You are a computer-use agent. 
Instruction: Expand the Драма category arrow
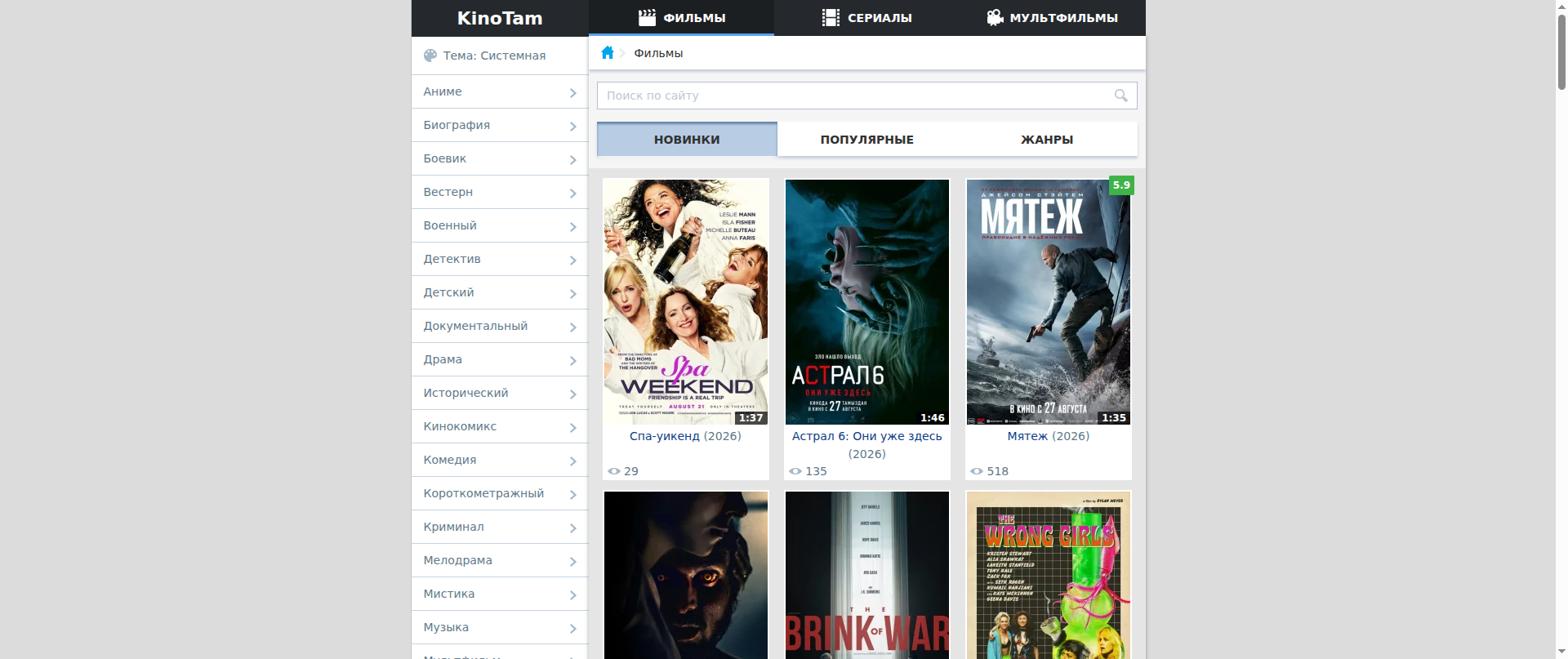(x=572, y=360)
